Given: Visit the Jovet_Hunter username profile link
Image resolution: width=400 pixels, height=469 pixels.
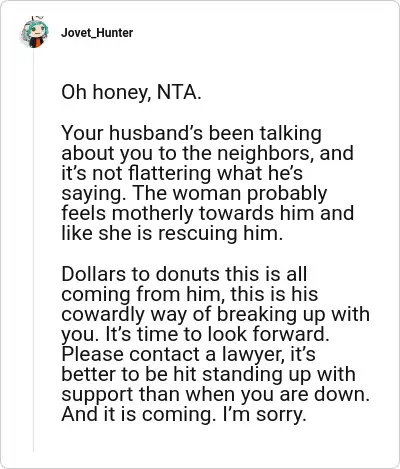Looking at the screenshot, I should (97, 33).
